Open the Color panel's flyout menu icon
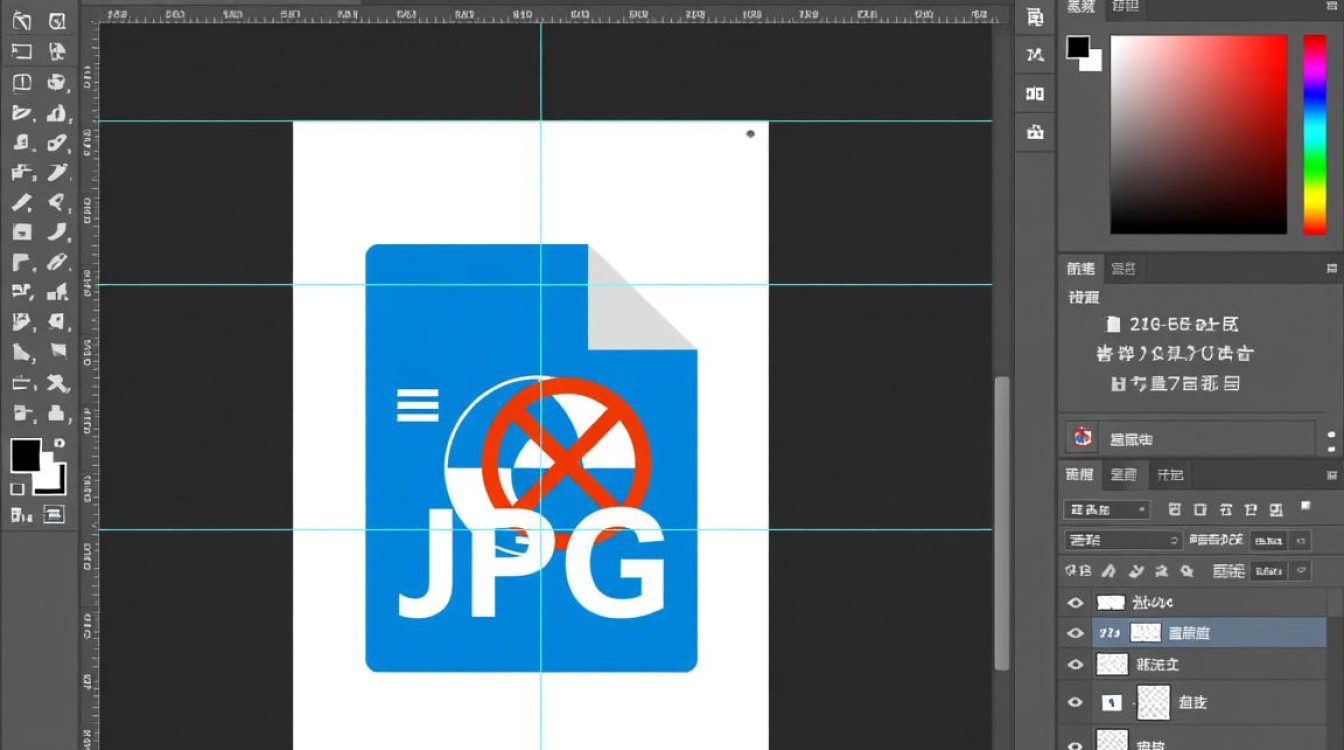Screen dimensions: 1344x750 click(1331, 7)
